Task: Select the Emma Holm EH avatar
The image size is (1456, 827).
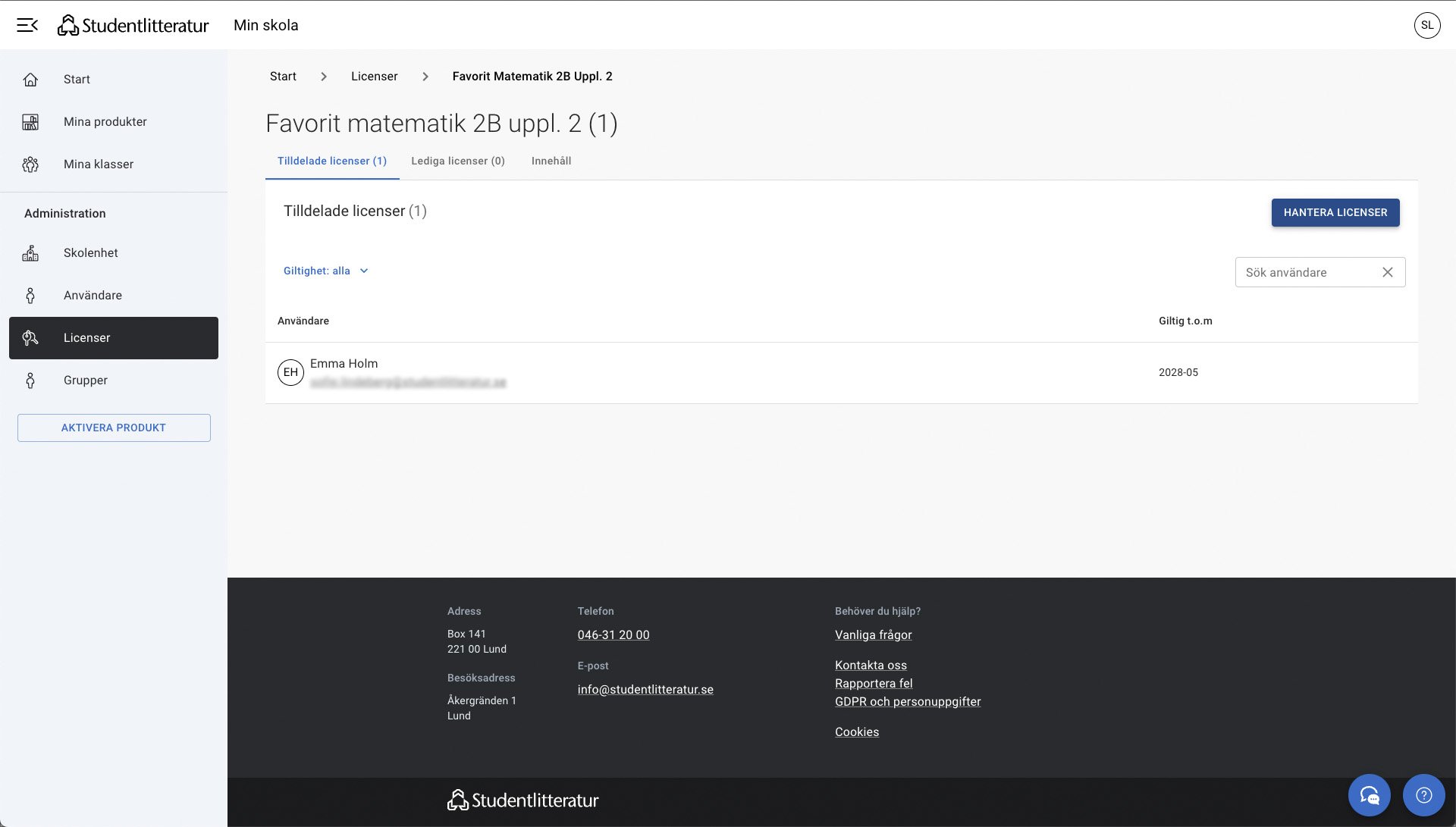Action: [290, 372]
